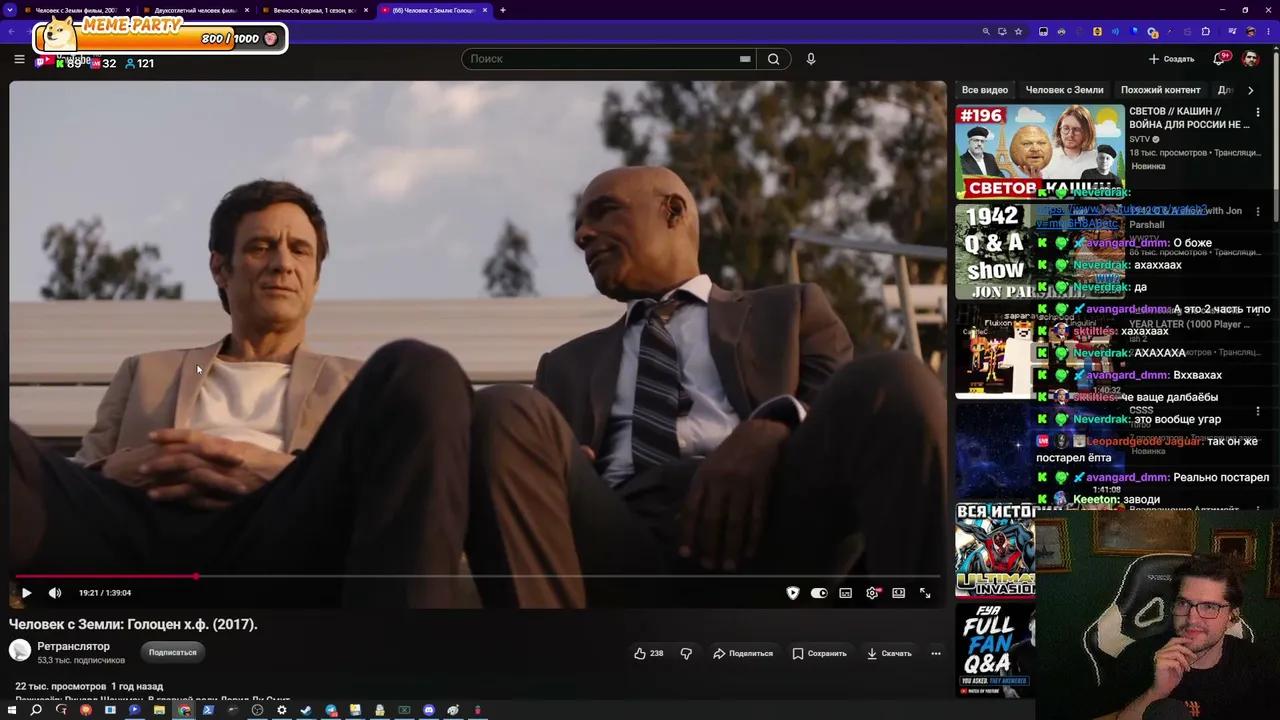The height and width of the screenshot is (720, 1280).
Task: Open a new browser tab
Action: coord(503,10)
